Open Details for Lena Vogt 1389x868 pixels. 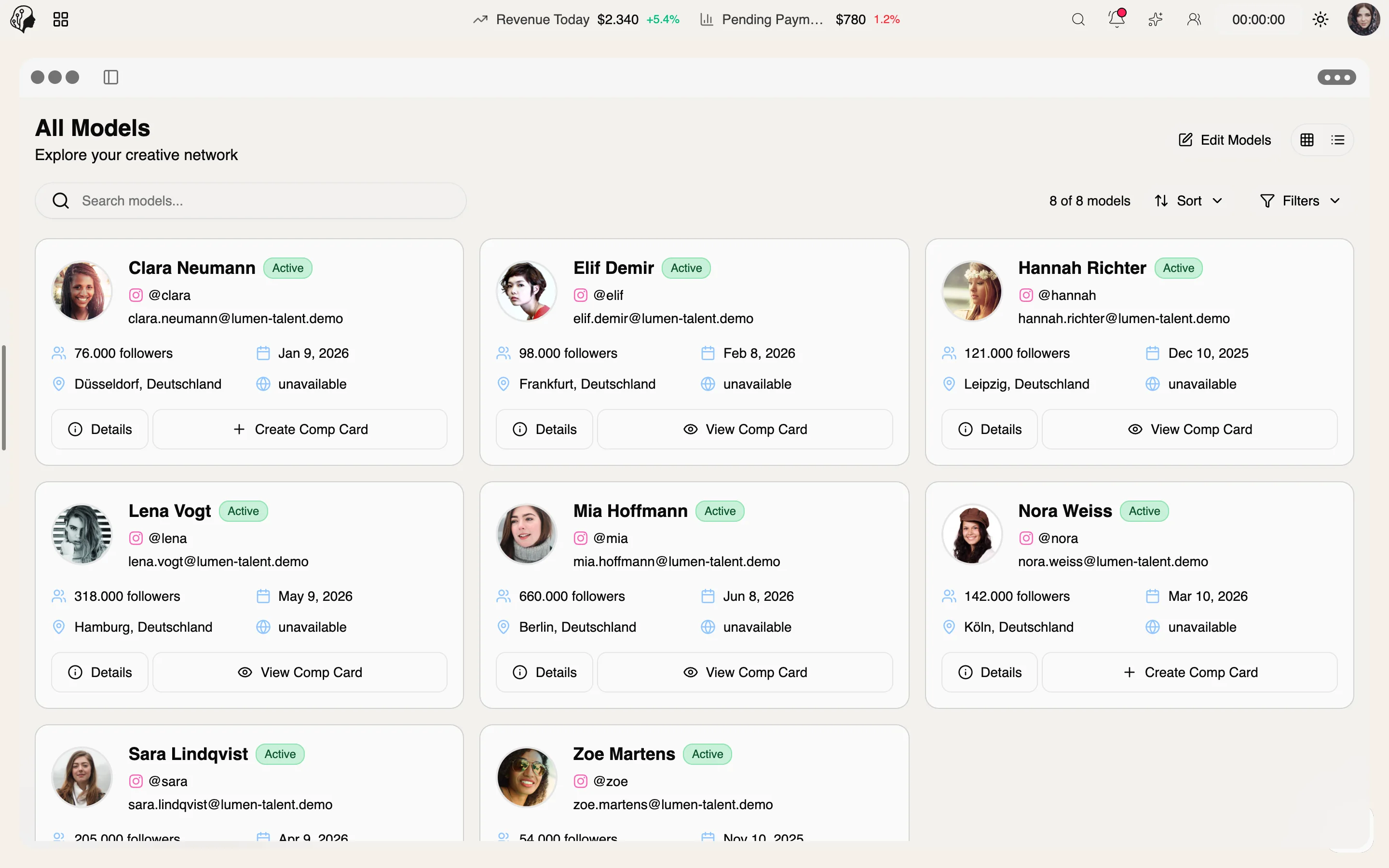click(x=100, y=672)
